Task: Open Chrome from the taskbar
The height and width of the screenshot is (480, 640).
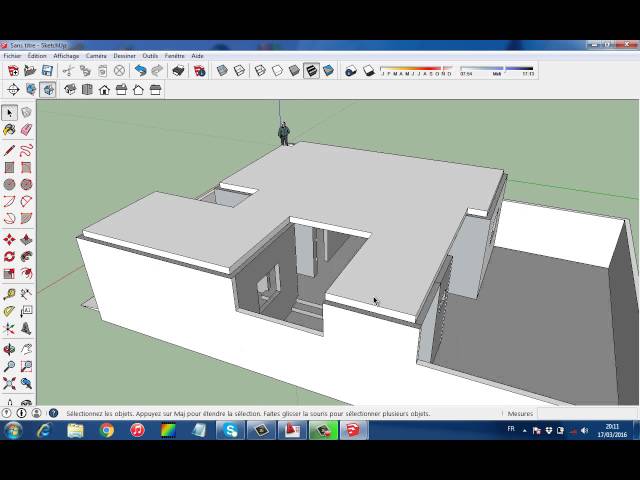Action: click(x=106, y=430)
